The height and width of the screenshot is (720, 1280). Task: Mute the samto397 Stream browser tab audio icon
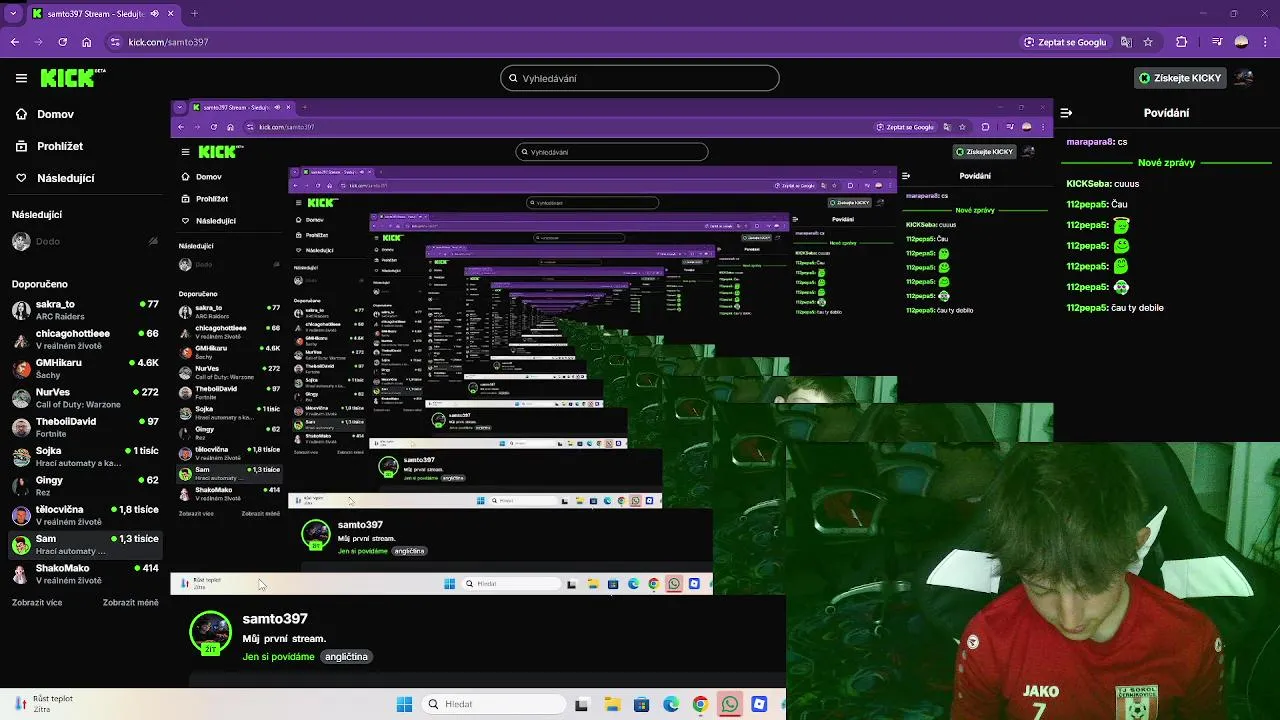tap(154, 14)
